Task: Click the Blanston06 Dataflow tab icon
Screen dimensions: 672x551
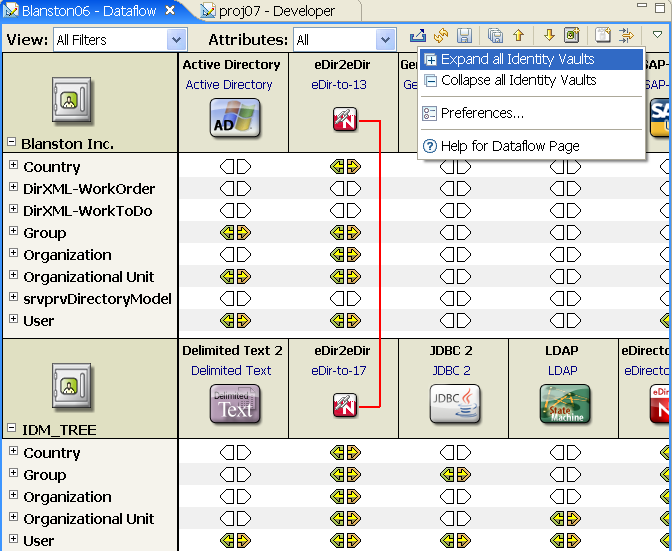Action: pos(11,10)
